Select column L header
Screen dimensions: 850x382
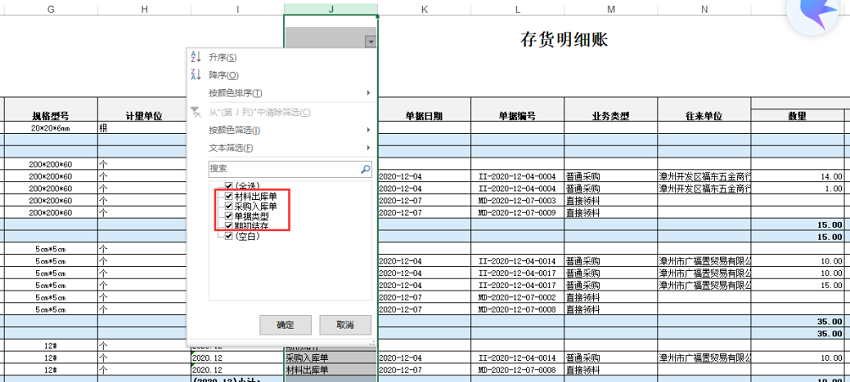pos(518,9)
